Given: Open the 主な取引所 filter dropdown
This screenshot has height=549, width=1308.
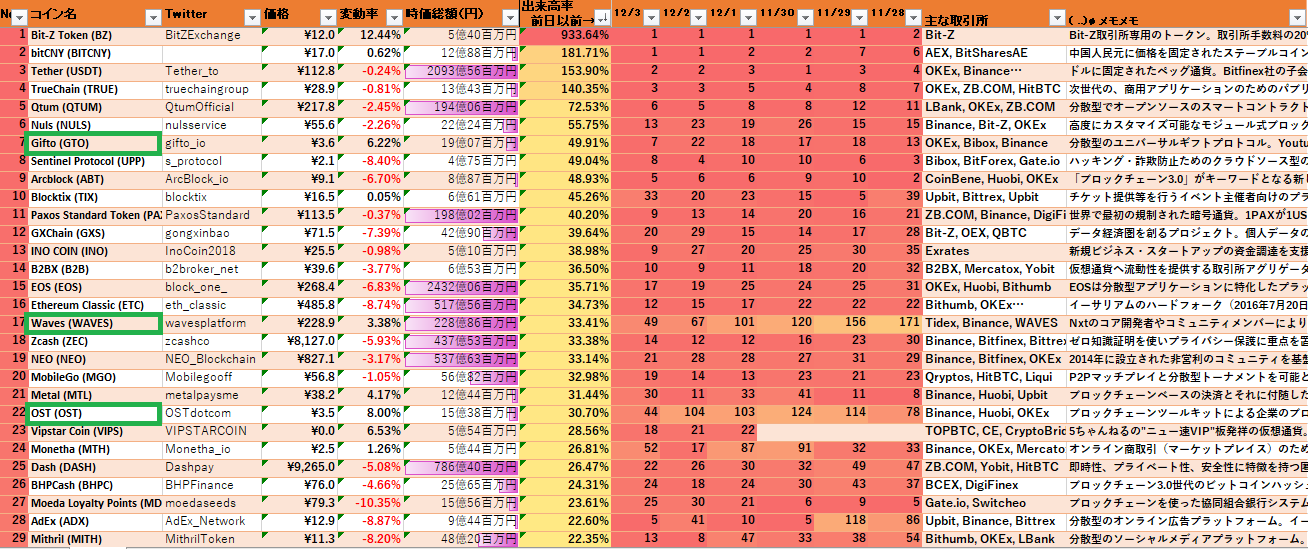Looking at the screenshot, I should click(1056, 18).
